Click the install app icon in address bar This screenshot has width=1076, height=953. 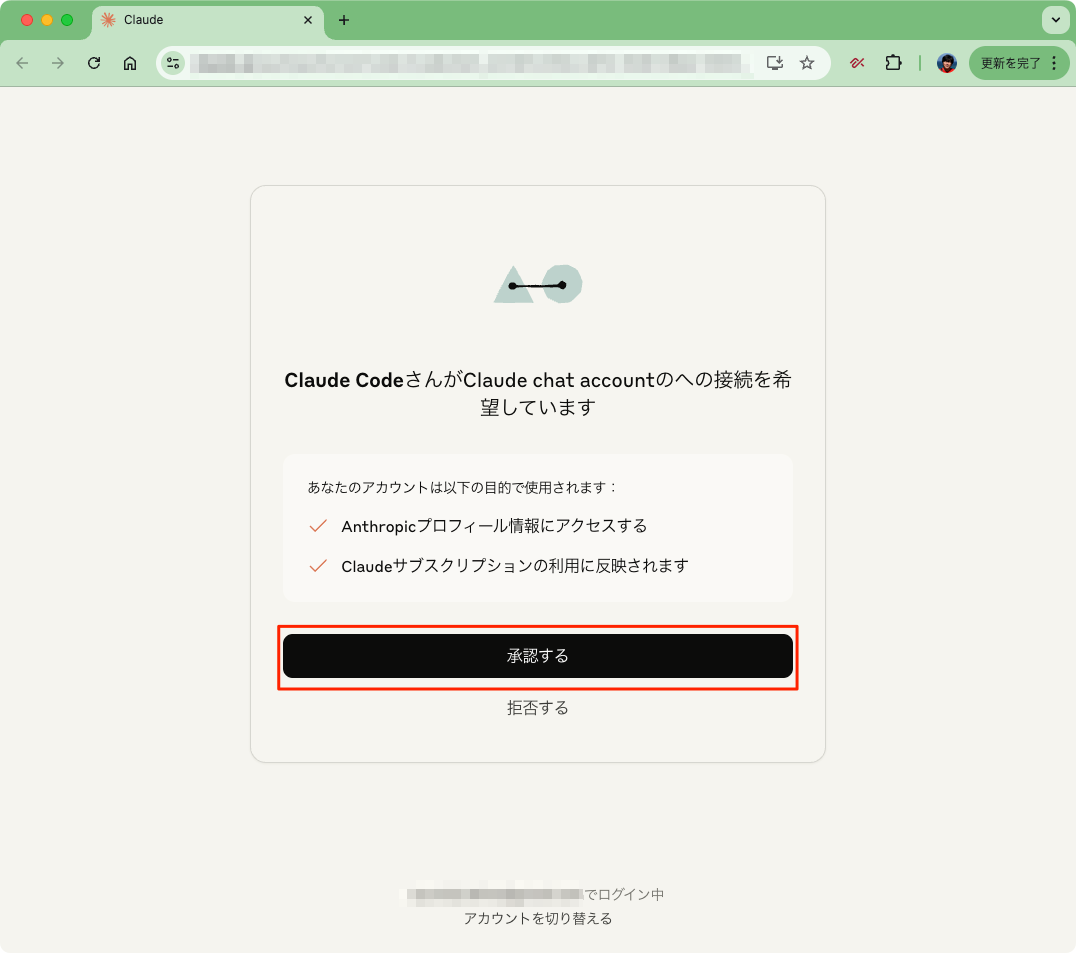coord(775,63)
